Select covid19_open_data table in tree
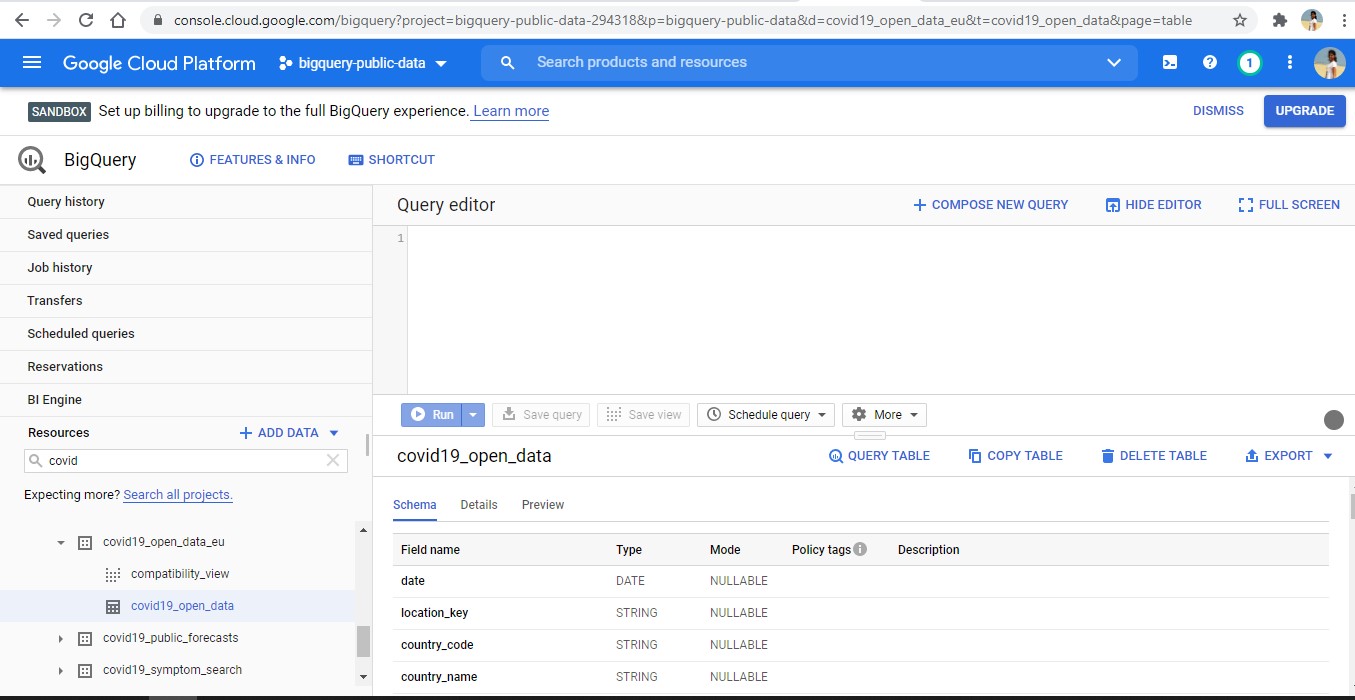1355x700 pixels. [x=182, y=606]
